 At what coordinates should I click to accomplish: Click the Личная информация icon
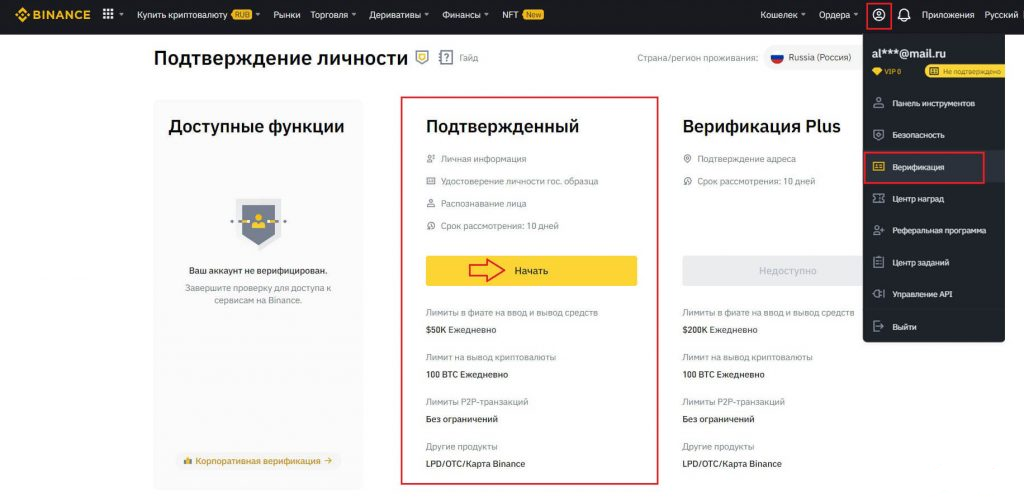[x=430, y=159]
